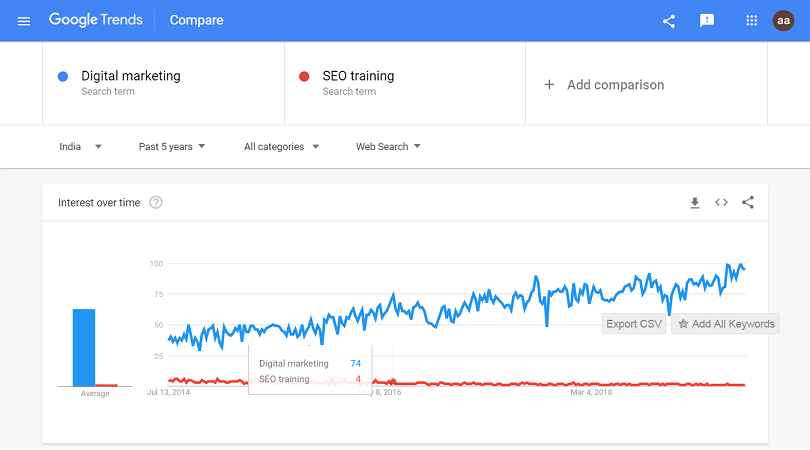Edit the Digital marketing search term

[x=131, y=76]
